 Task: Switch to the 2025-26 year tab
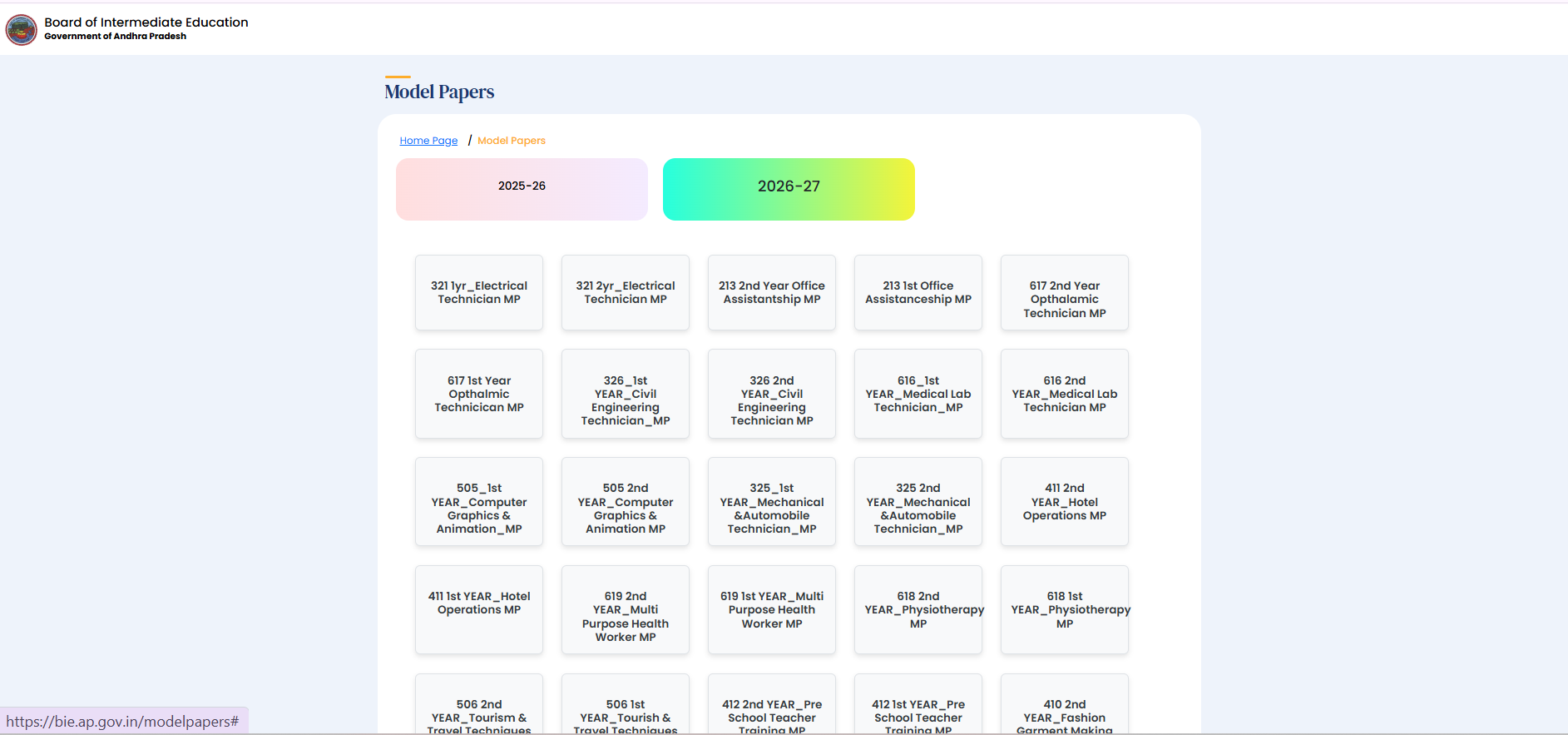pos(522,189)
